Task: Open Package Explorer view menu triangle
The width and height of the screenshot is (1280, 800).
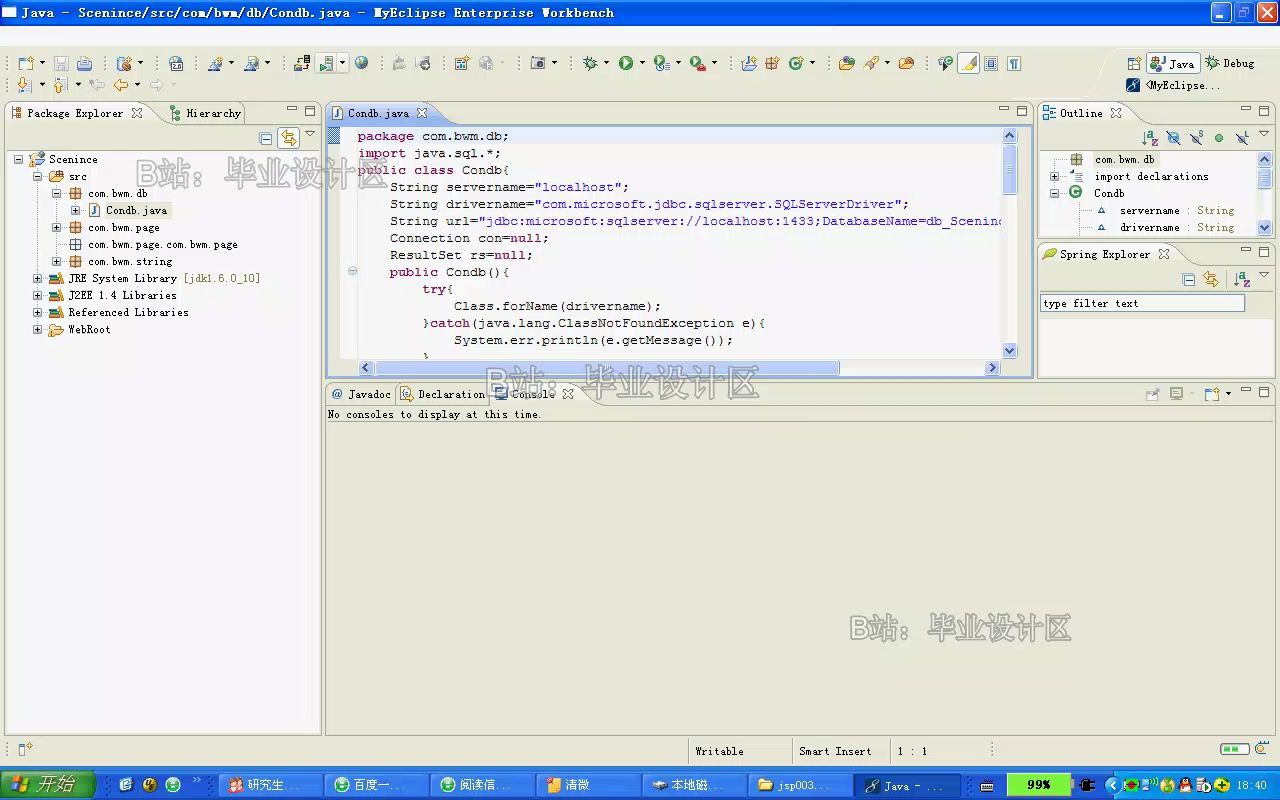Action: (x=310, y=133)
